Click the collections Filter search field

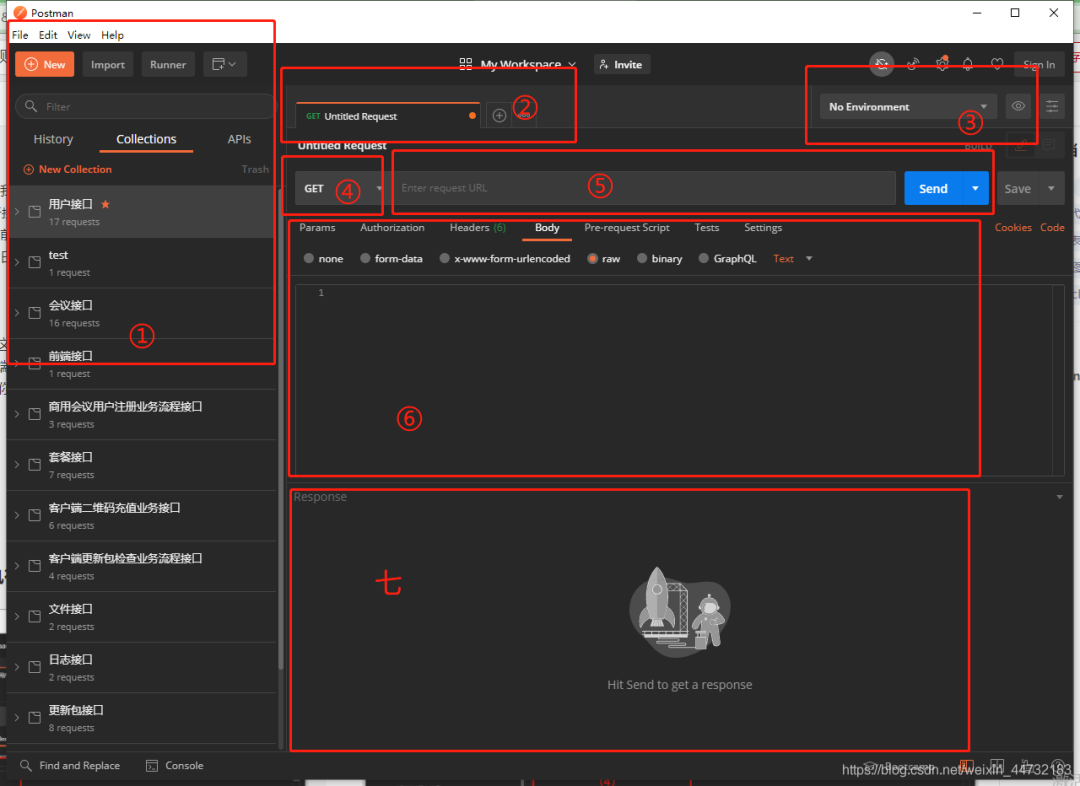pyautogui.click(x=145, y=106)
